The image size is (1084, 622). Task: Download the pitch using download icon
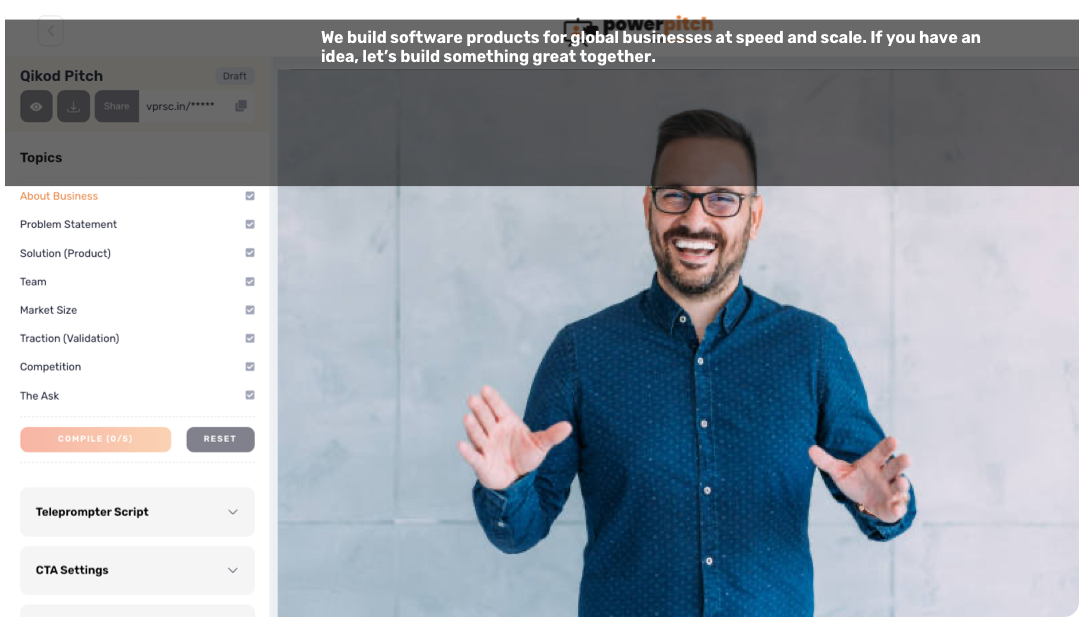[x=73, y=106]
